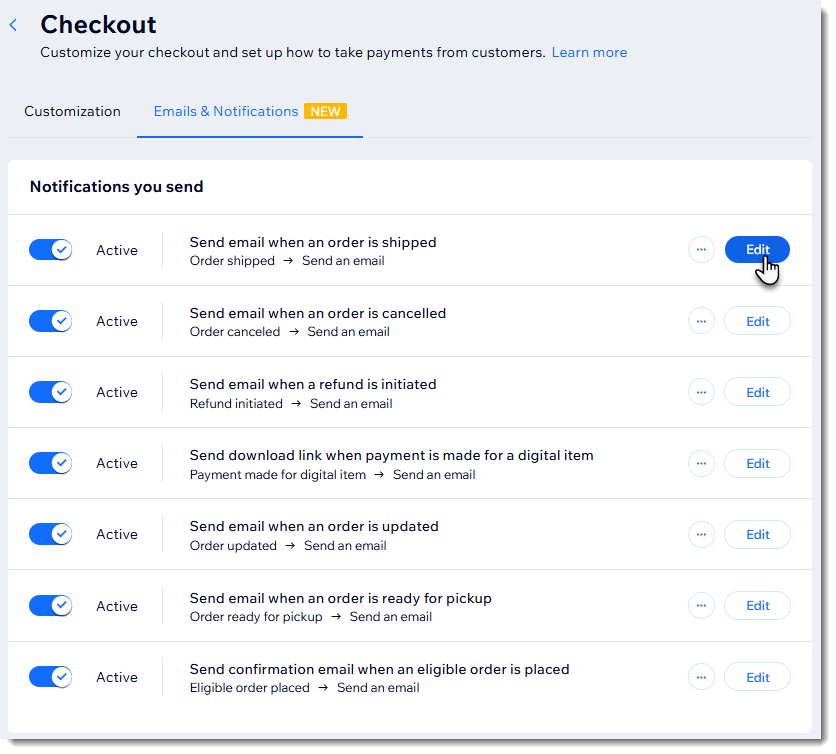This screenshot has height=754, width=836.
Task: Edit the digital item download link email
Action: [x=757, y=463]
